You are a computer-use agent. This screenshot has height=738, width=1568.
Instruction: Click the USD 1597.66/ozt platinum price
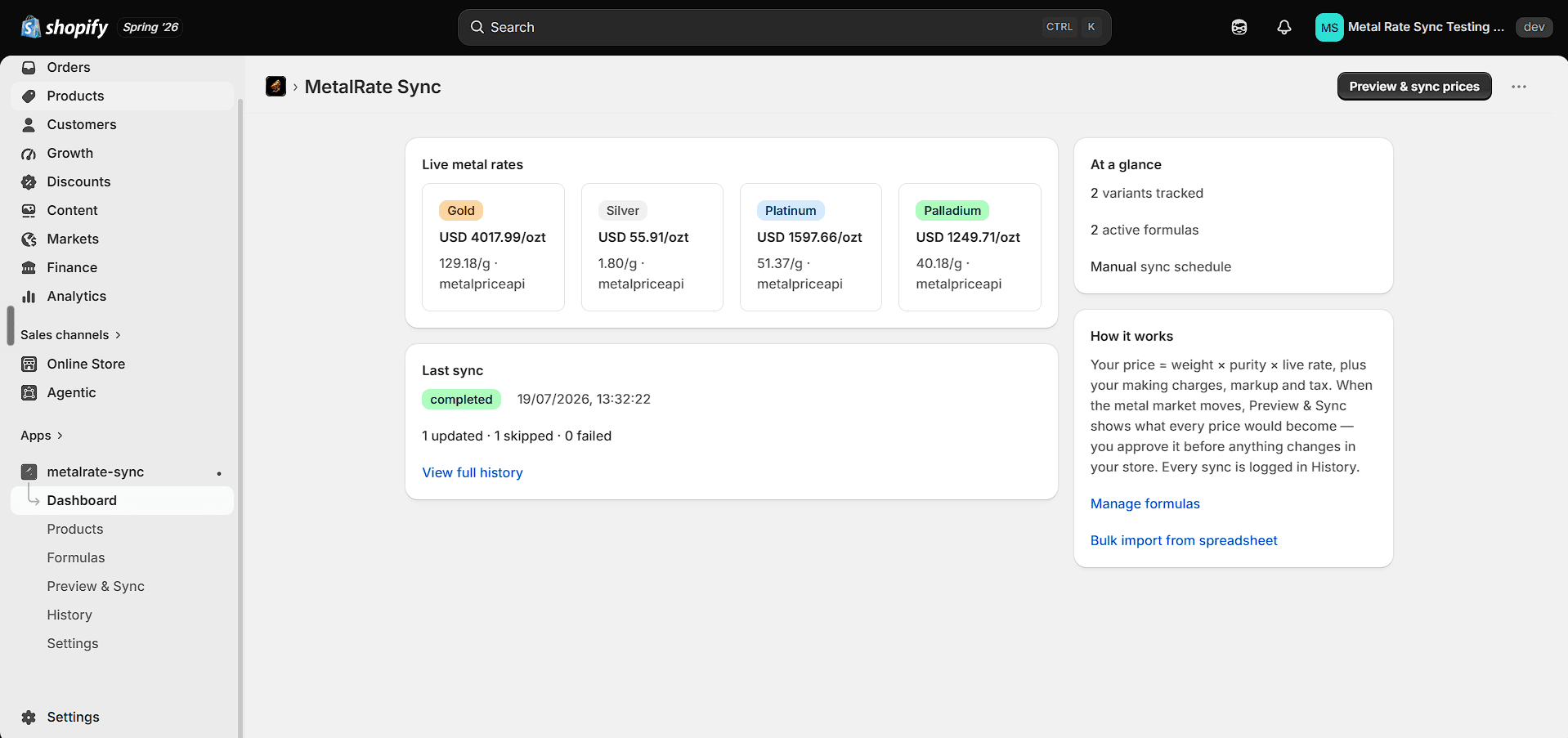(809, 237)
